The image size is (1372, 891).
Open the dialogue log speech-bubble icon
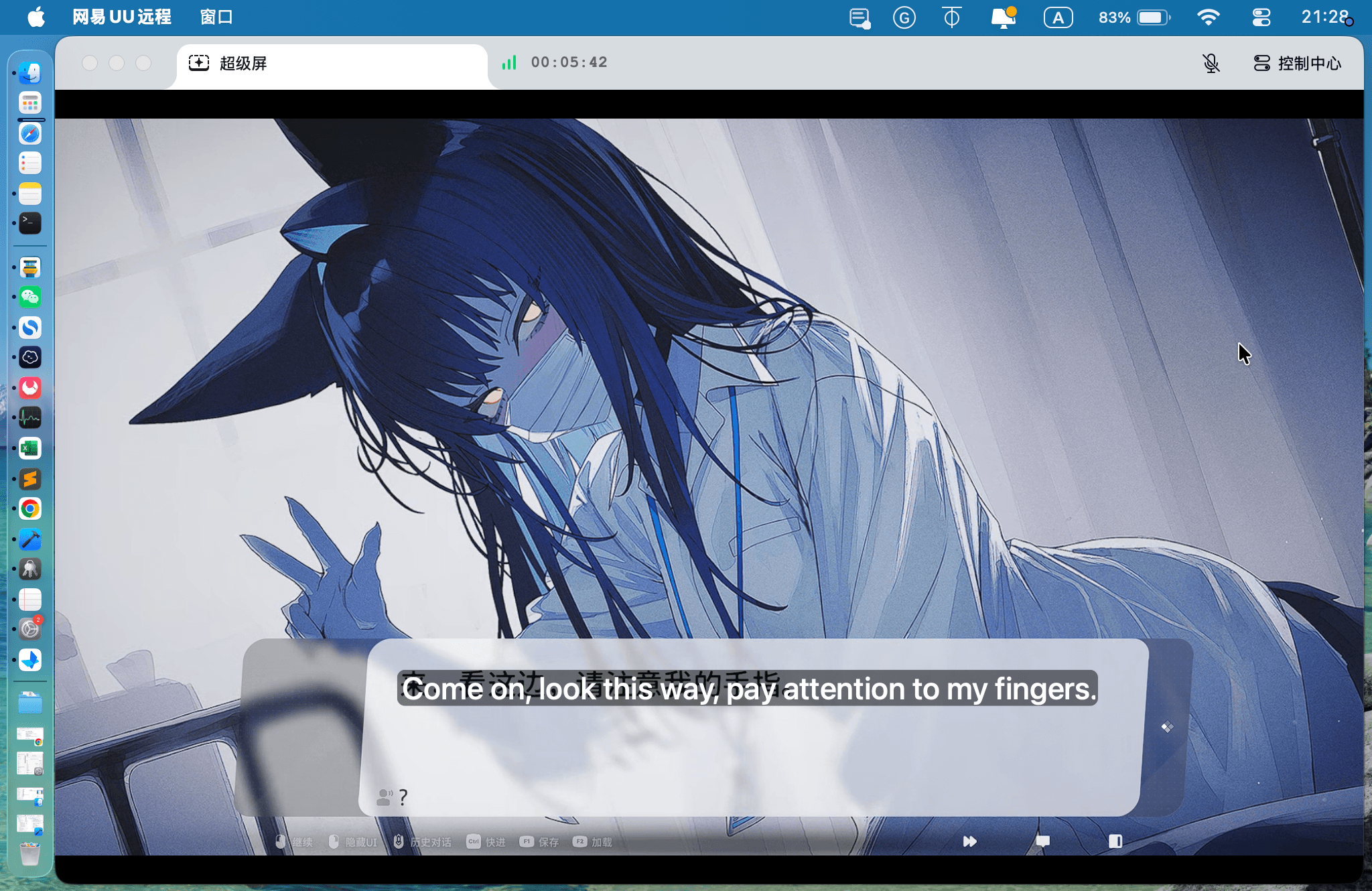click(x=1042, y=841)
